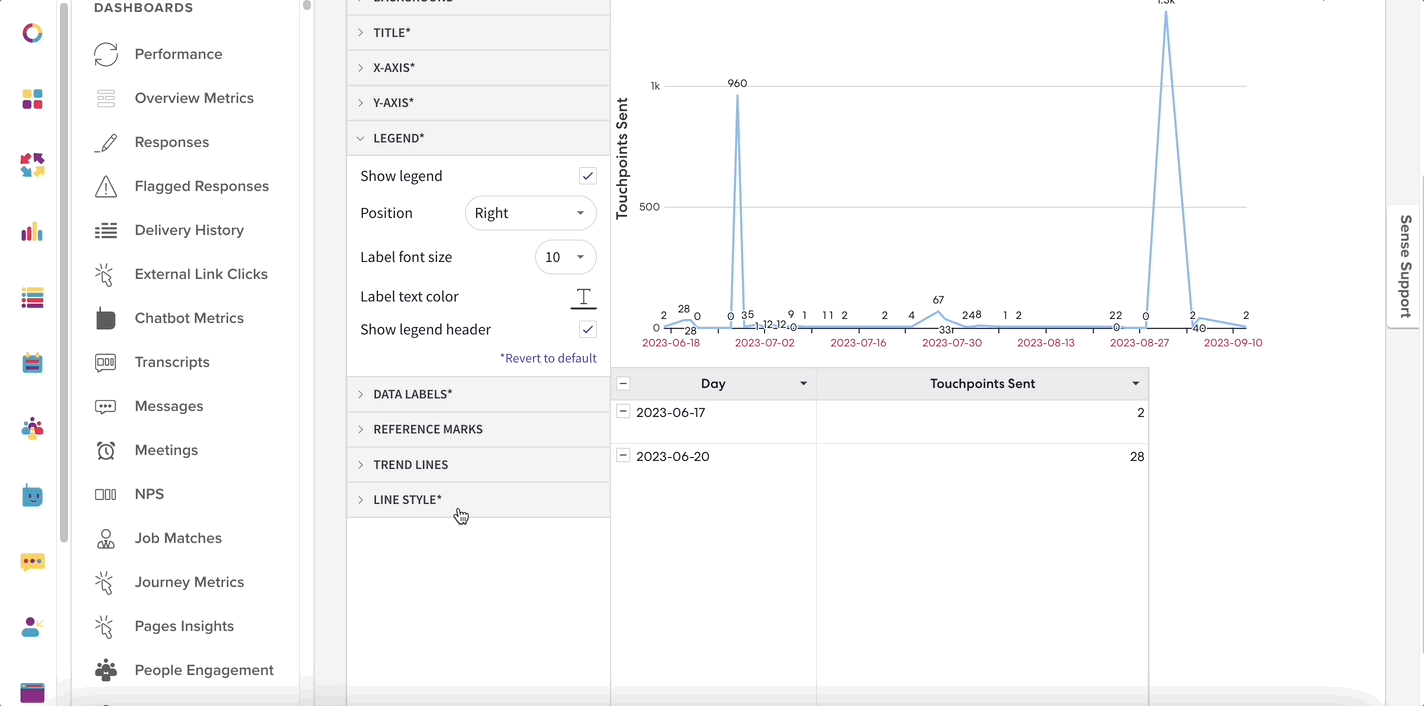Click the Meetings alarm clock icon
This screenshot has height=706, width=1424.
[106, 450]
